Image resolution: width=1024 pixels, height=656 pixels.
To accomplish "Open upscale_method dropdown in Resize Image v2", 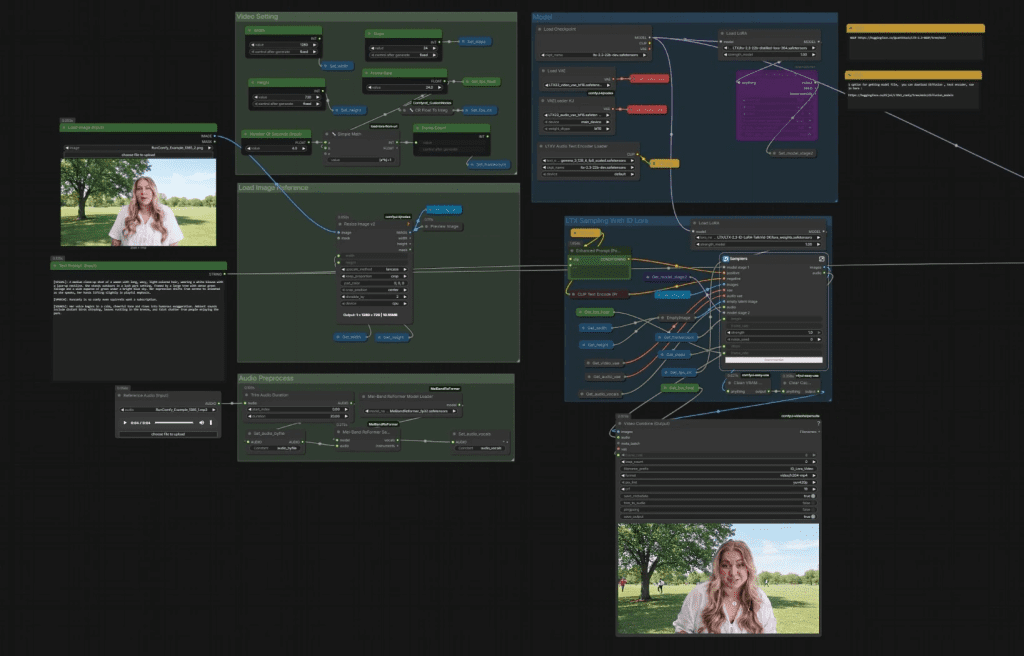I will pyautogui.click(x=376, y=269).
